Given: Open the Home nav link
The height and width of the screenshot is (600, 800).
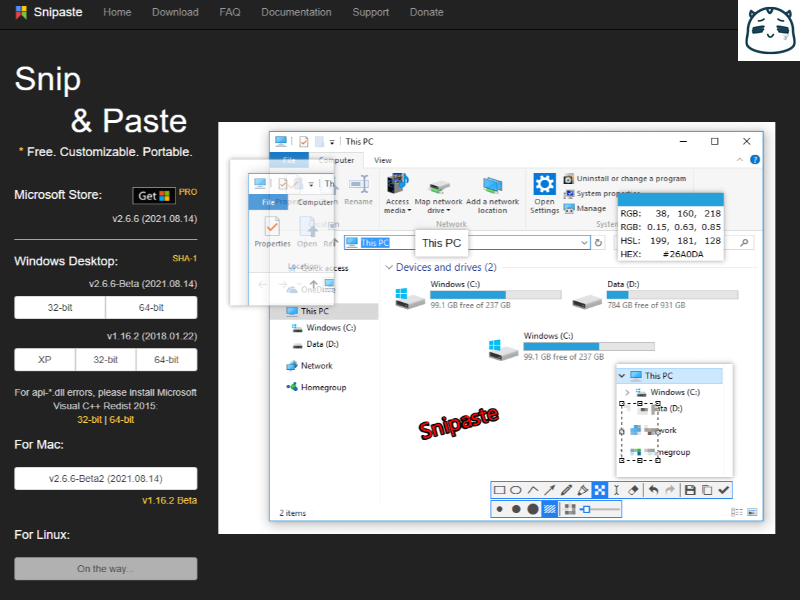Looking at the screenshot, I should 117,12.
